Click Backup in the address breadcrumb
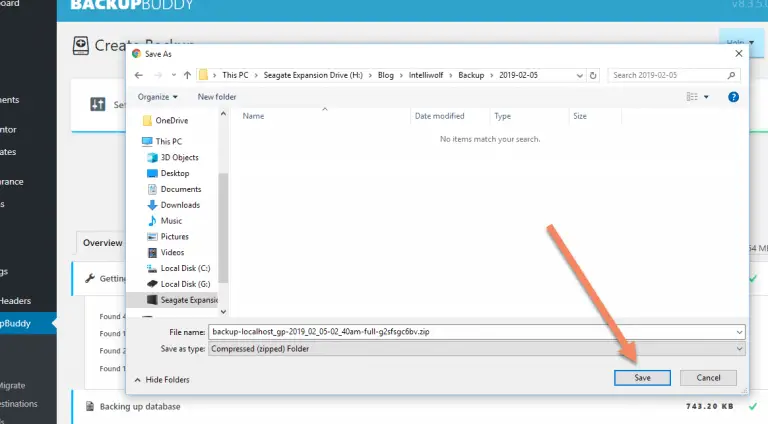 click(471, 75)
